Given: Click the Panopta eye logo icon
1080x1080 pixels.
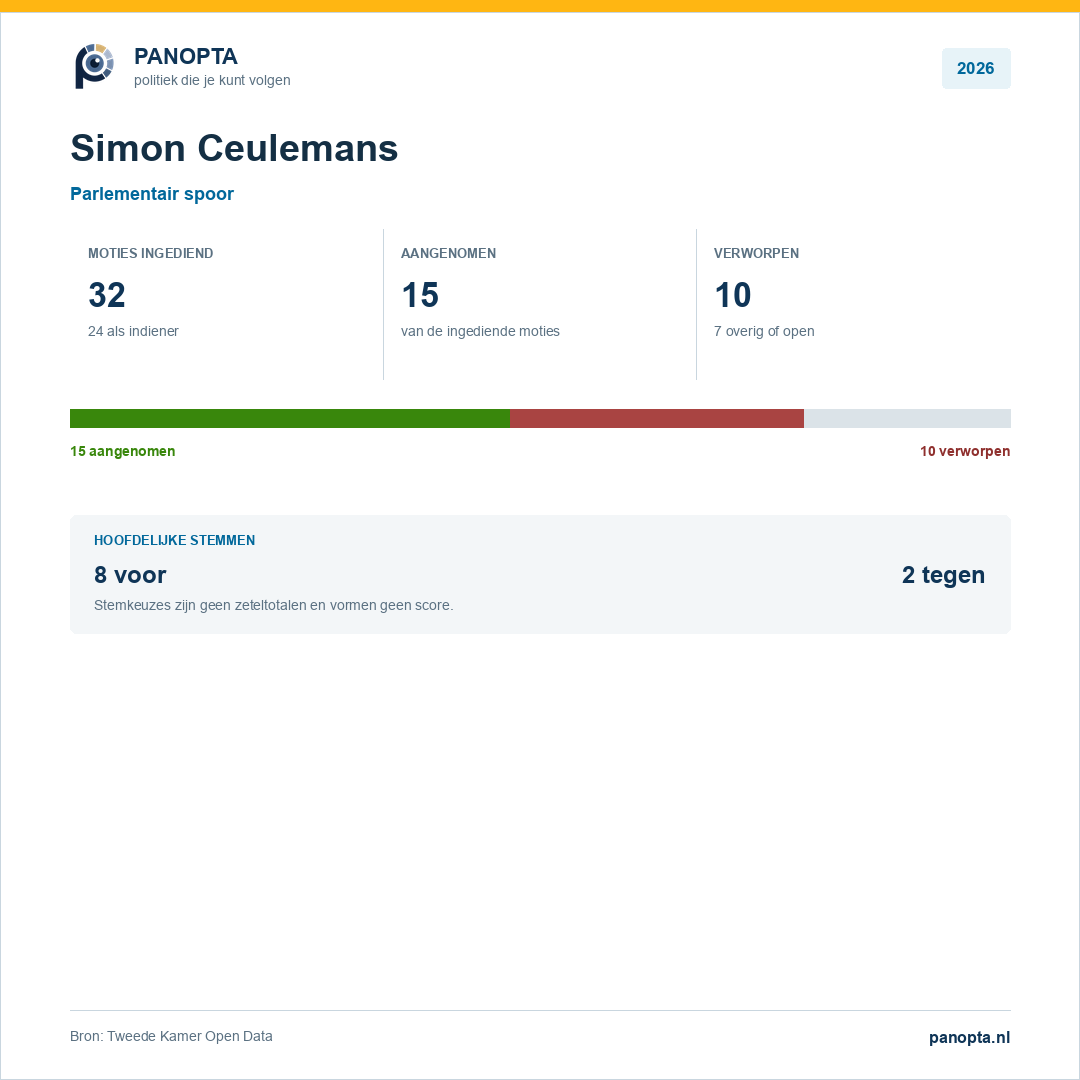Looking at the screenshot, I should coord(94,66).
